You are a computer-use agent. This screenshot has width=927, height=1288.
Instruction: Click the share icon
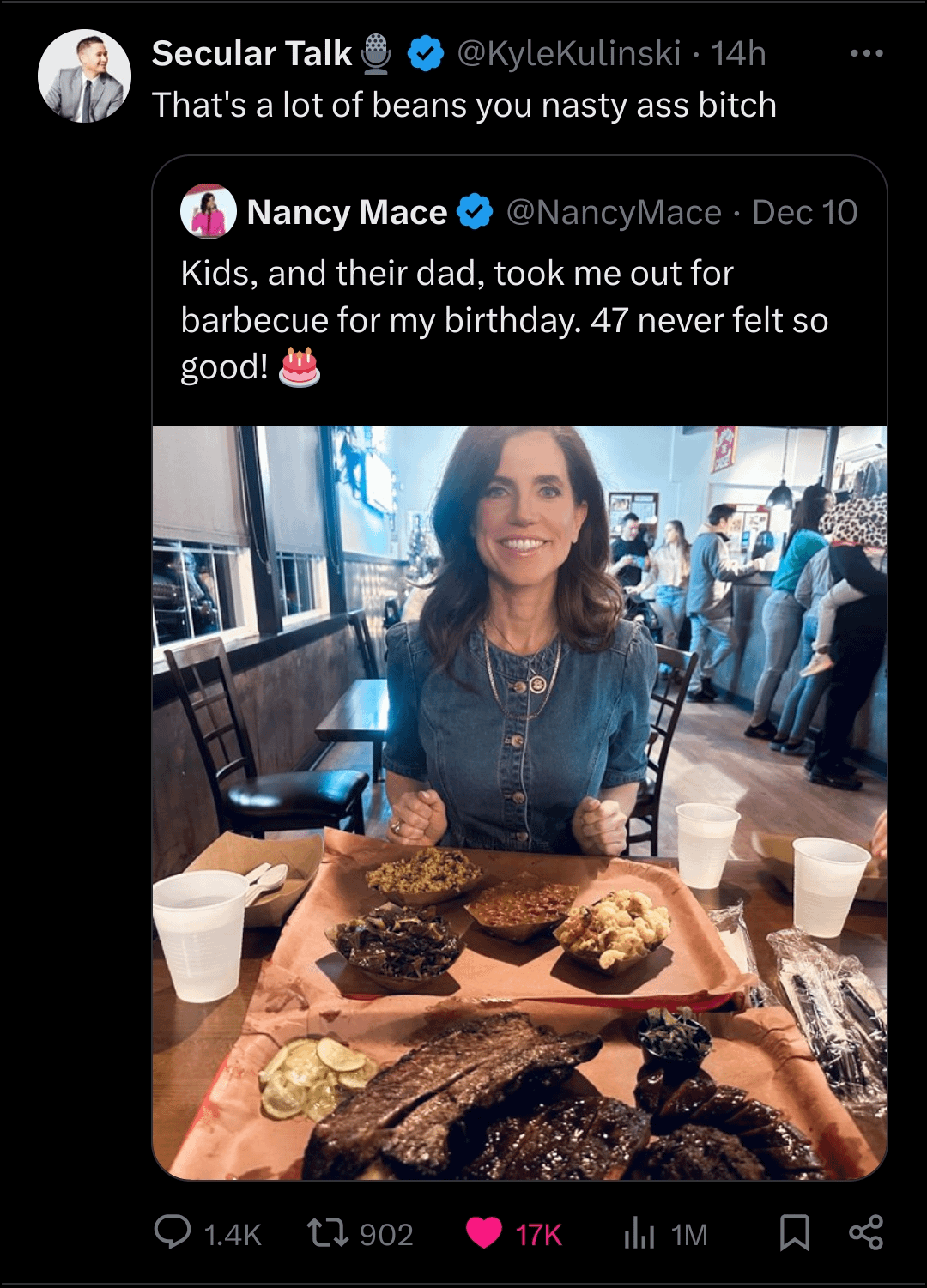865,1233
